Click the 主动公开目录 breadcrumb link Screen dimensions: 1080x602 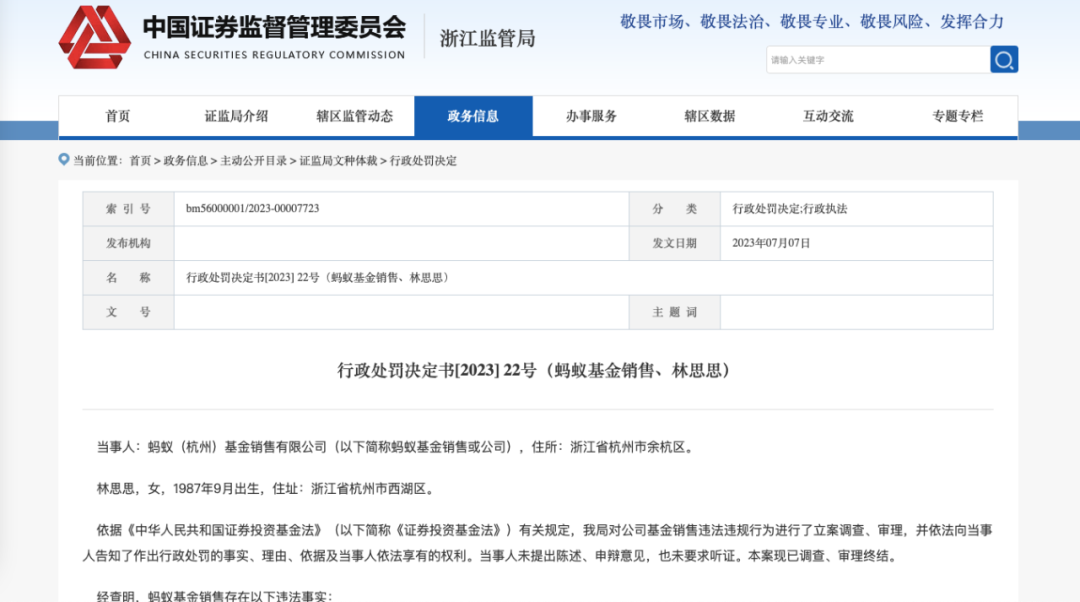[x=253, y=160]
